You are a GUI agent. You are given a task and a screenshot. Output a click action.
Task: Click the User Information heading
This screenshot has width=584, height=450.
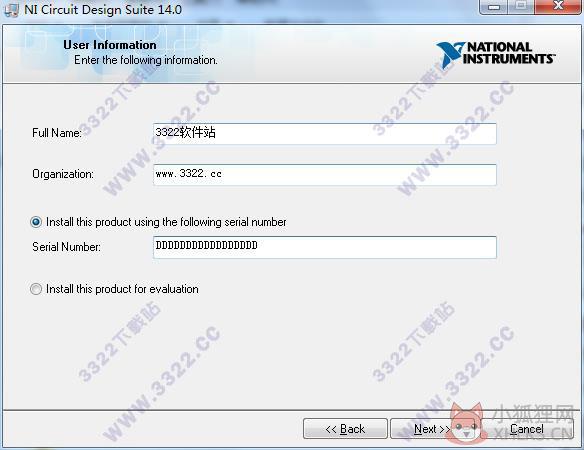pyautogui.click(x=110, y=45)
